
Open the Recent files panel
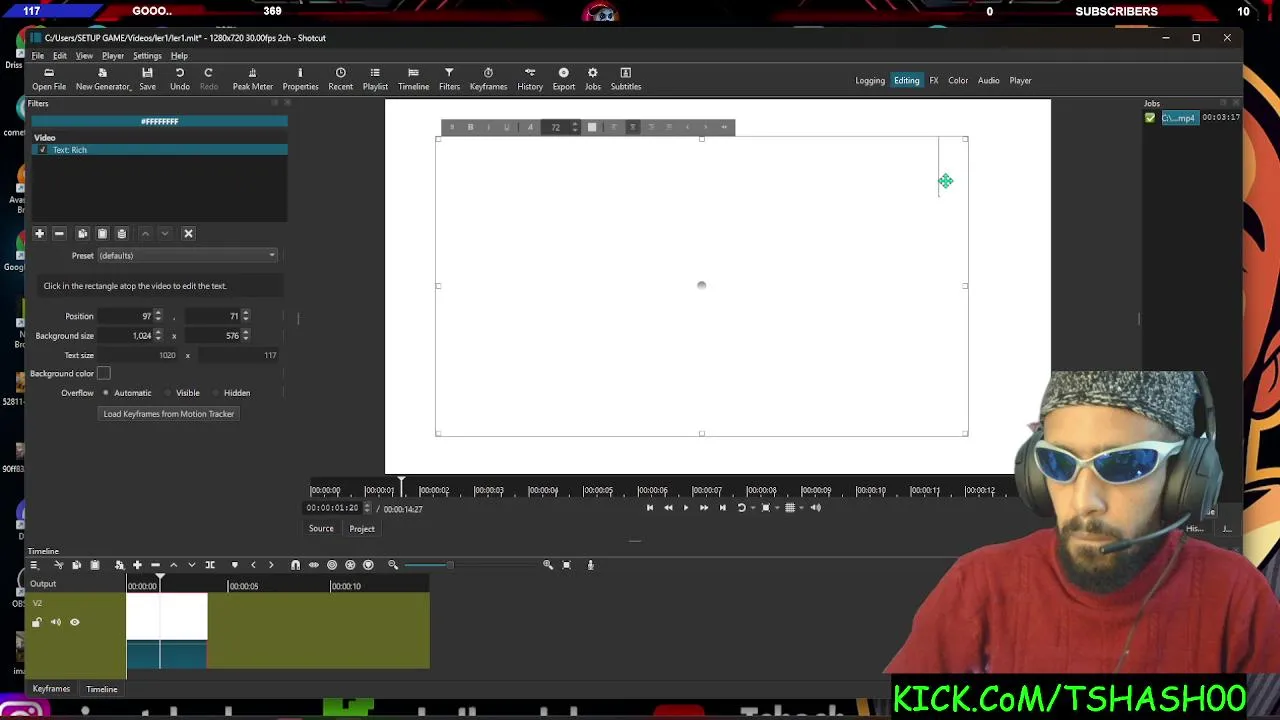coord(340,79)
